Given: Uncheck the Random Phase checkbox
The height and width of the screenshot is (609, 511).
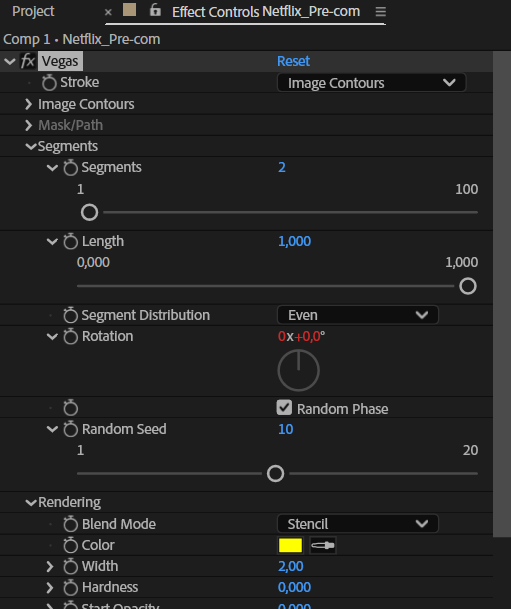Looking at the screenshot, I should click(284, 408).
